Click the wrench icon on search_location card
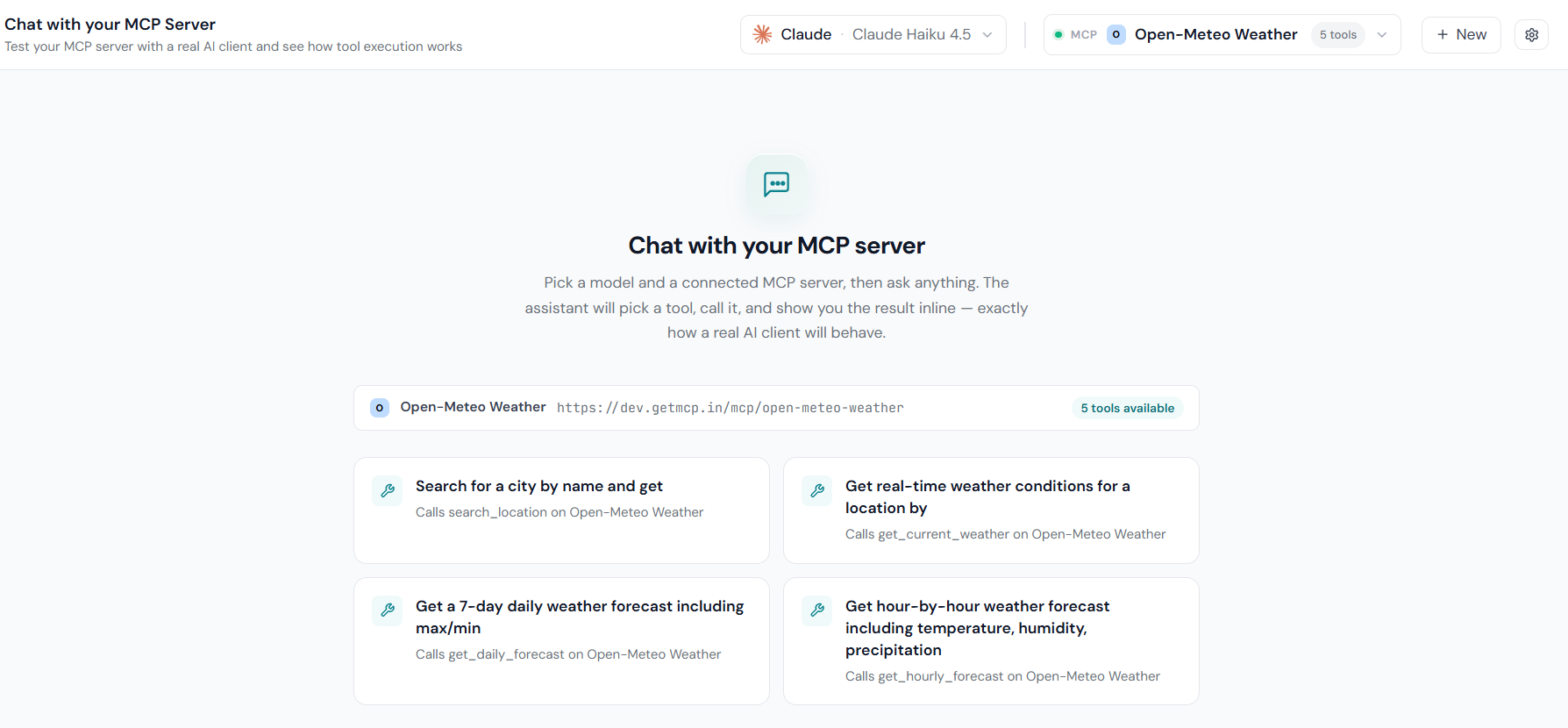Viewport: 1568px width, 728px height. [x=388, y=490]
